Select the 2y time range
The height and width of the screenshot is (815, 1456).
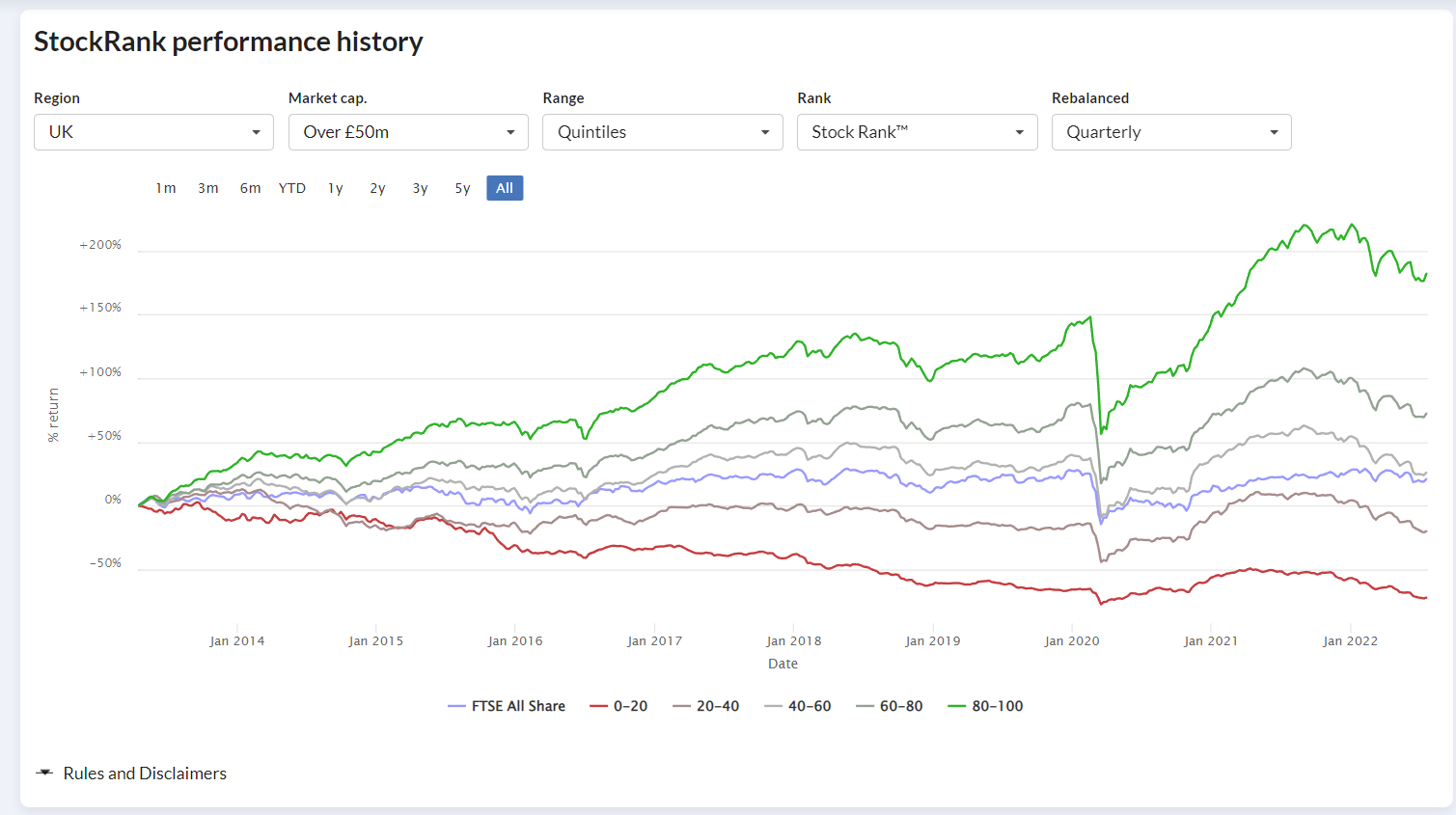click(378, 188)
